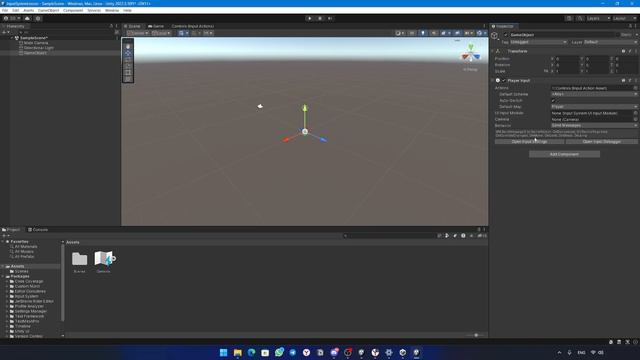Open the Default Scheme dropdown

click(594, 94)
